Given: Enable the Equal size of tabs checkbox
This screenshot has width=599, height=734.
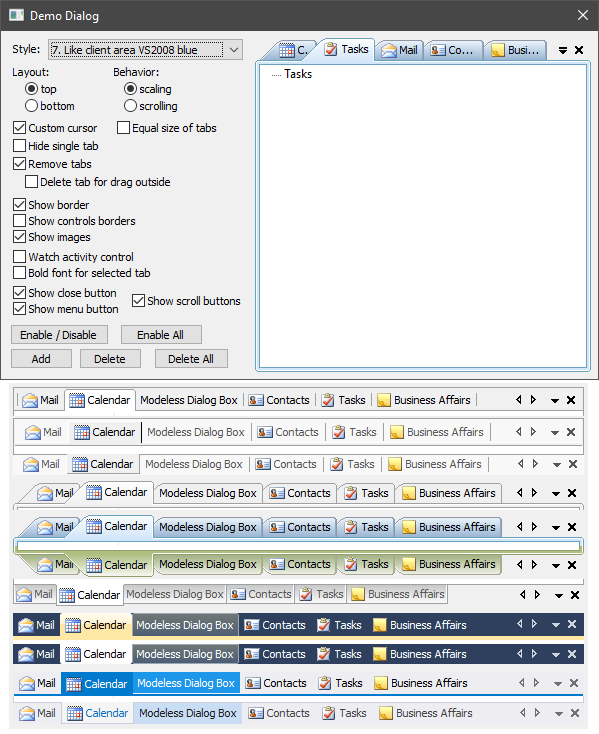Looking at the screenshot, I should (x=124, y=128).
